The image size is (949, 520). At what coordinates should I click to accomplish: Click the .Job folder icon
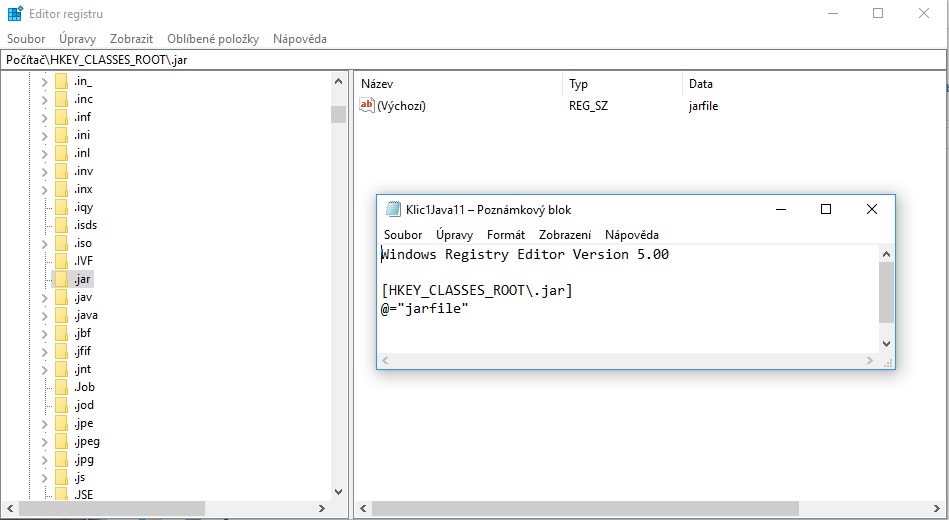61,387
